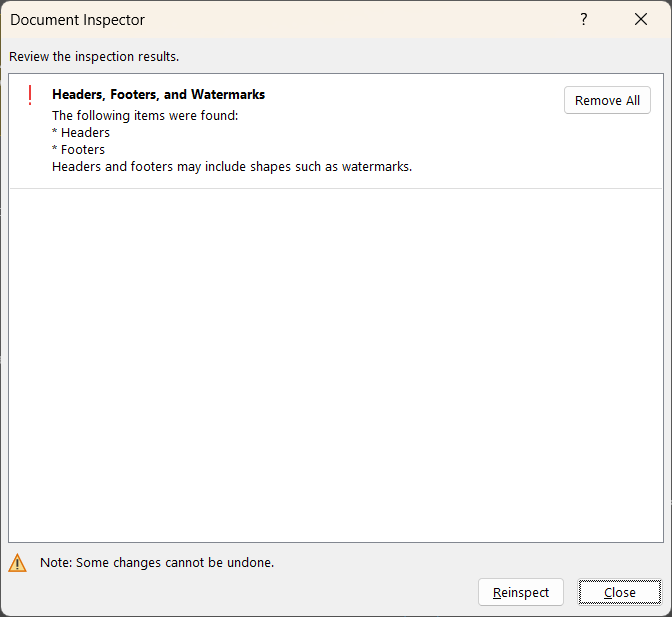This screenshot has width=672, height=617.
Task: Click the "* Headers" found item
Action: (81, 132)
